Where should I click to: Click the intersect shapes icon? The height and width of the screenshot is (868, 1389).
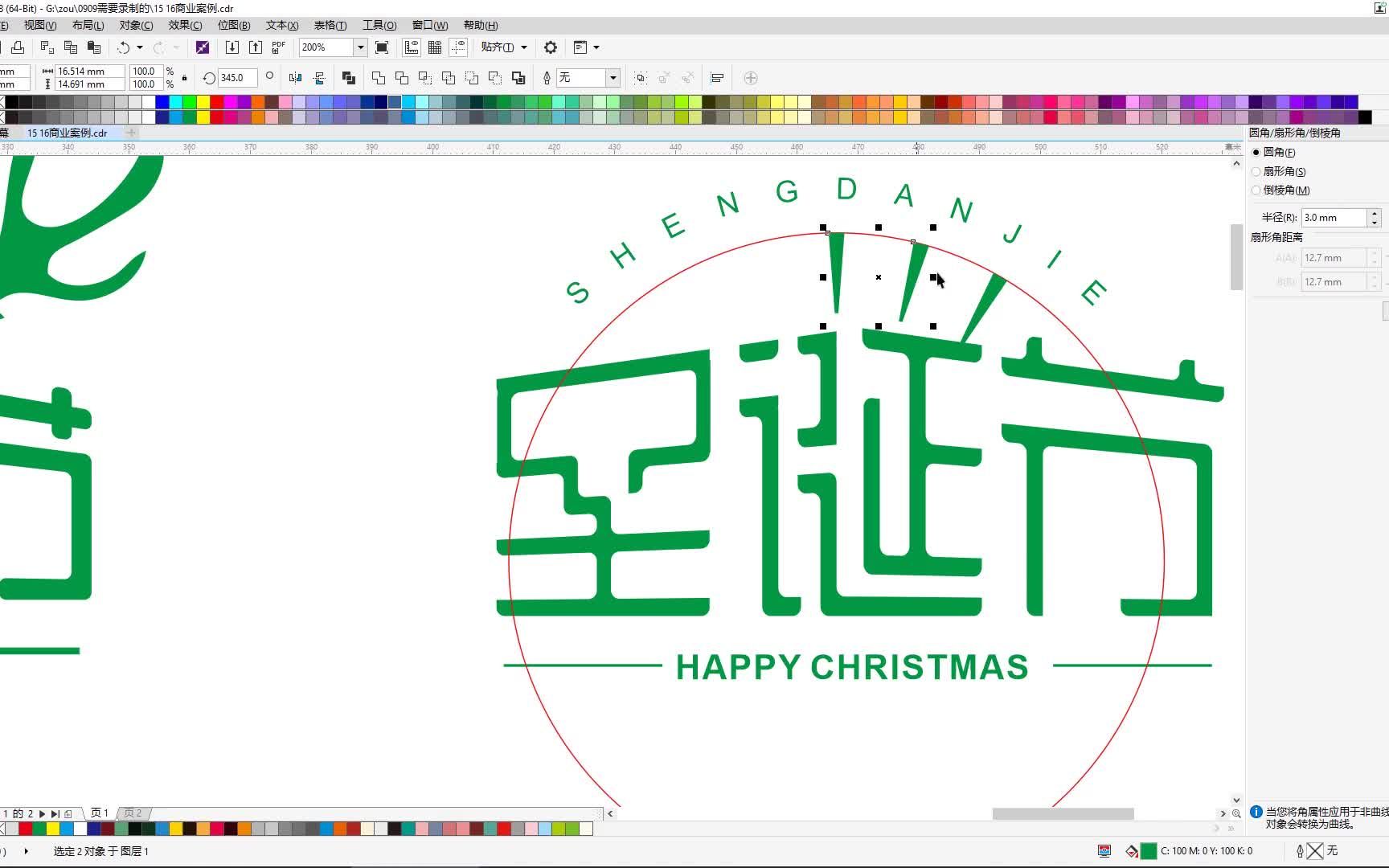point(425,78)
